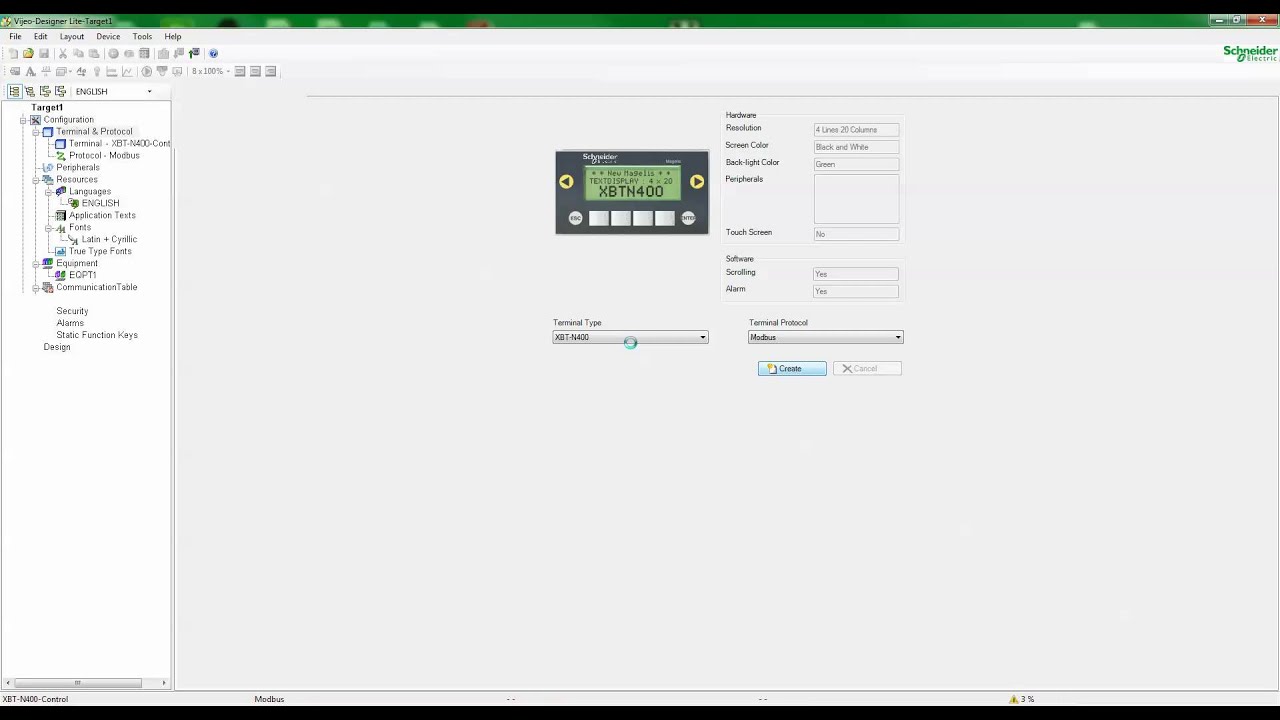Click the Cut scissors icon
Viewport: 1280px width, 720px height.
click(63, 53)
